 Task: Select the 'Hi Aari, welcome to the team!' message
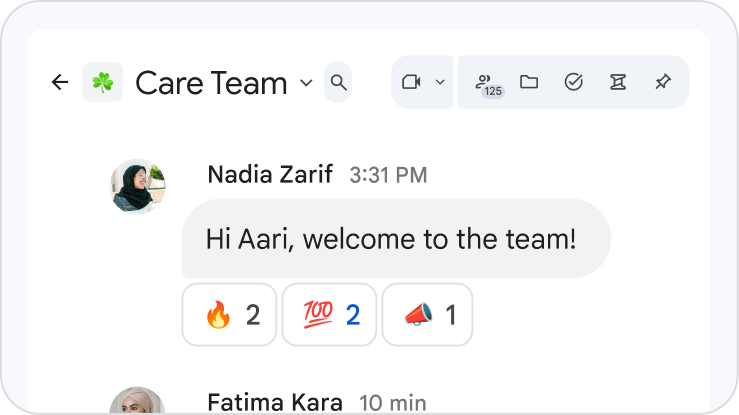[x=395, y=239]
